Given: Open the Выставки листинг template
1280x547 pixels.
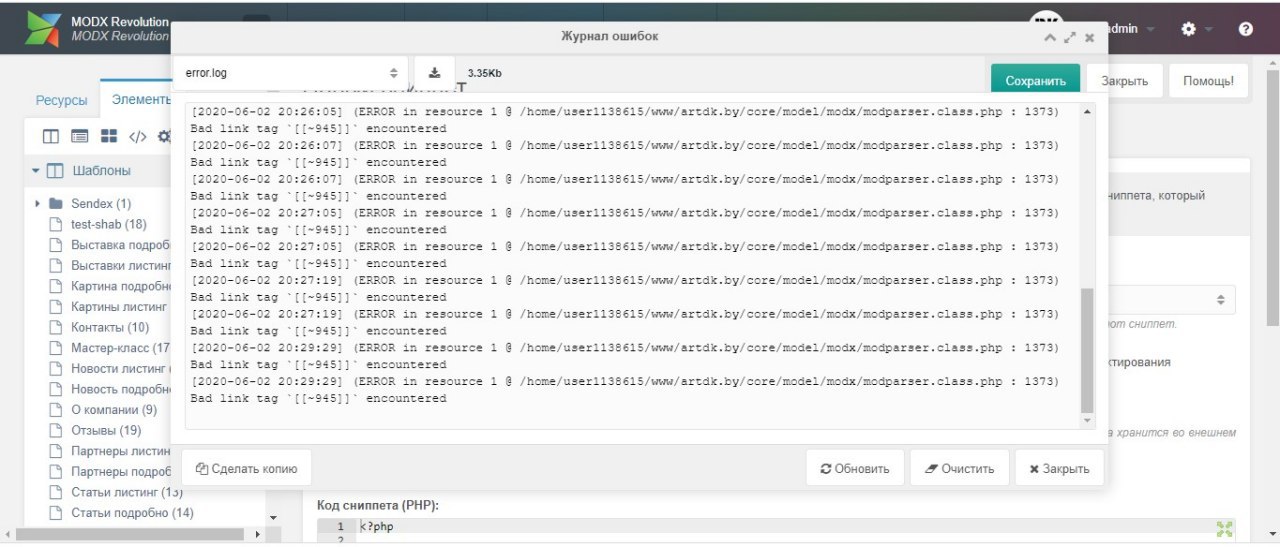Looking at the screenshot, I should (x=121, y=265).
